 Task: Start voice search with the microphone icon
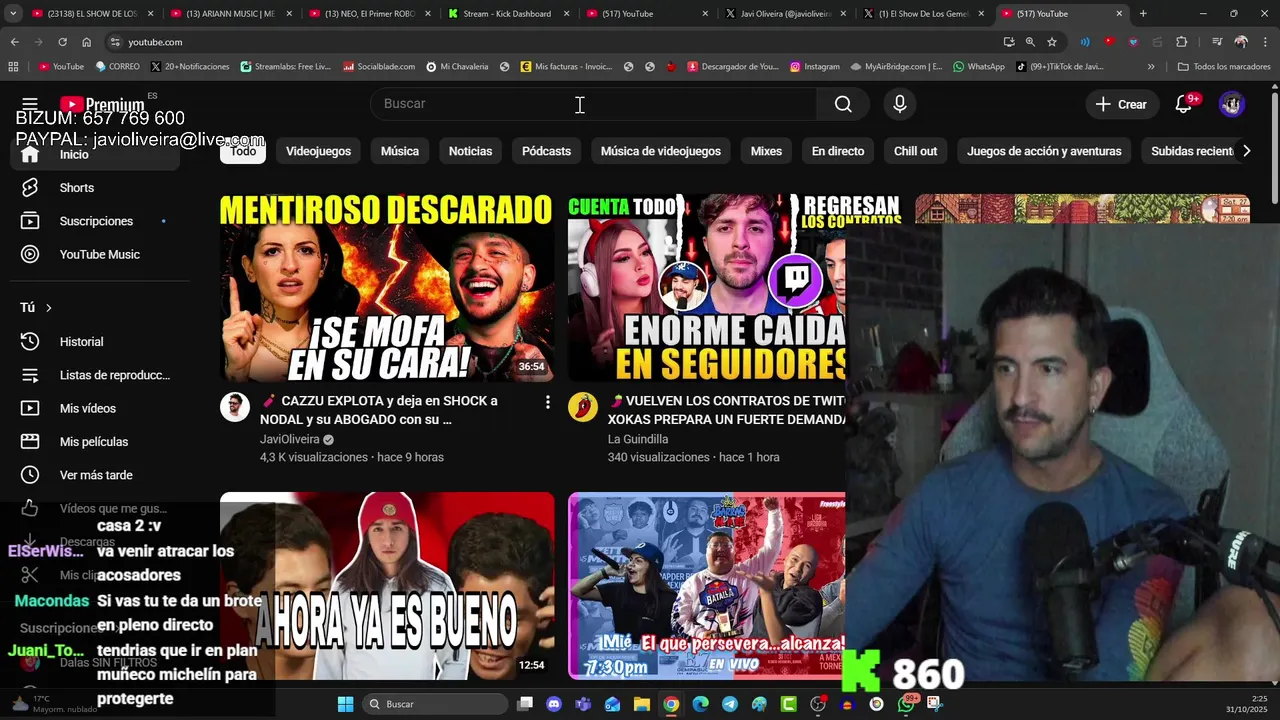[900, 104]
